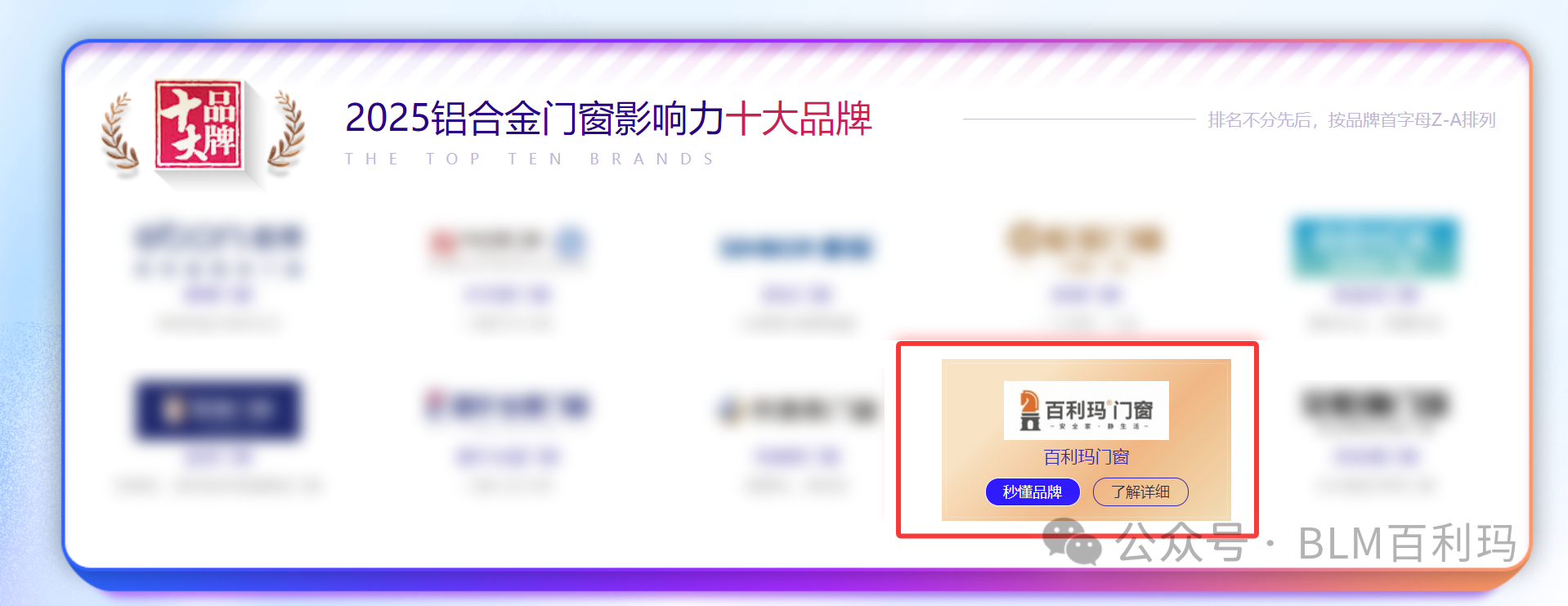Click the THE TOP TEN BRANDS subtitle
This screenshot has height=606, width=1568.
[530, 159]
